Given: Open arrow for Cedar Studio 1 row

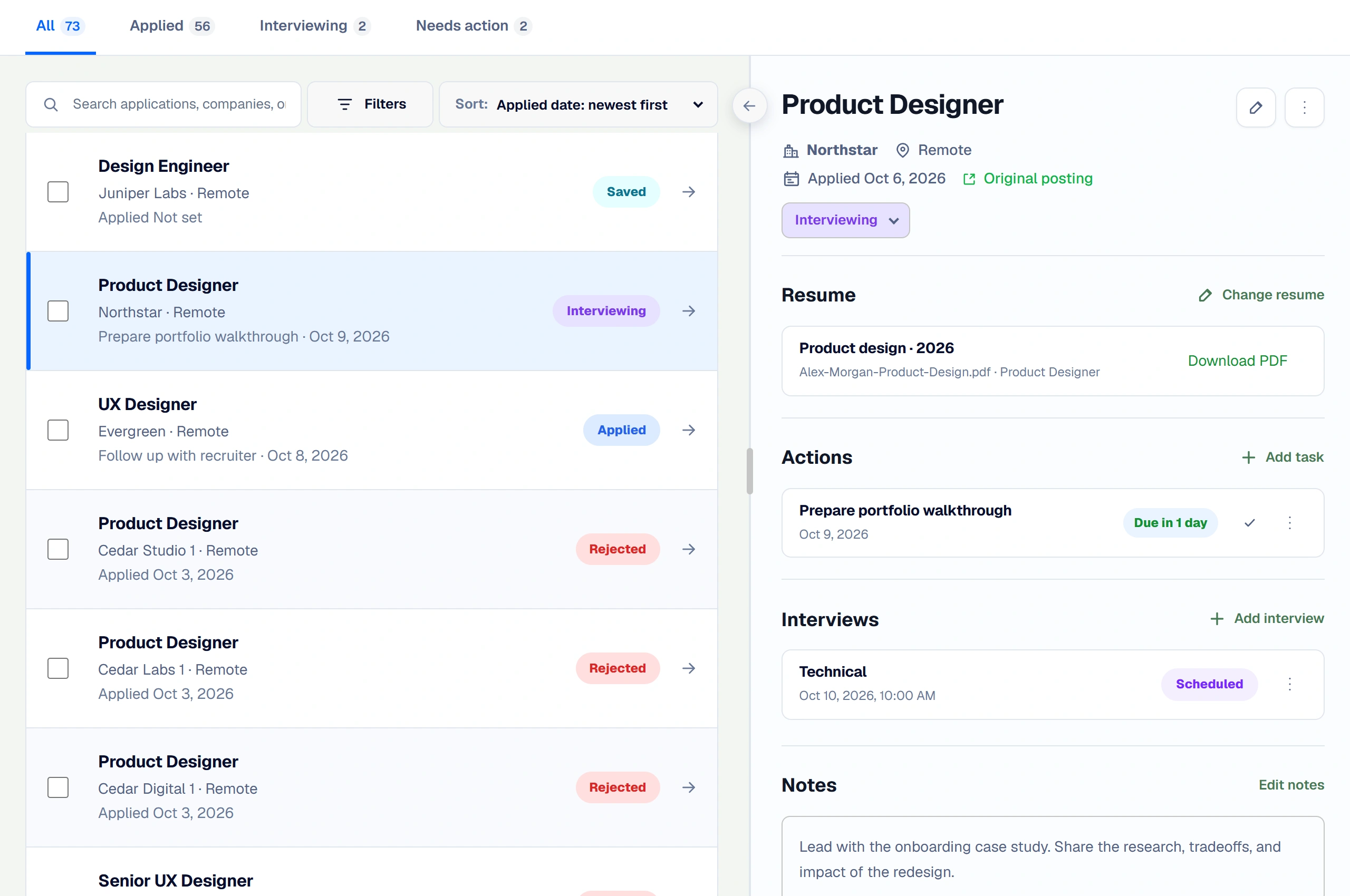Looking at the screenshot, I should (688, 549).
